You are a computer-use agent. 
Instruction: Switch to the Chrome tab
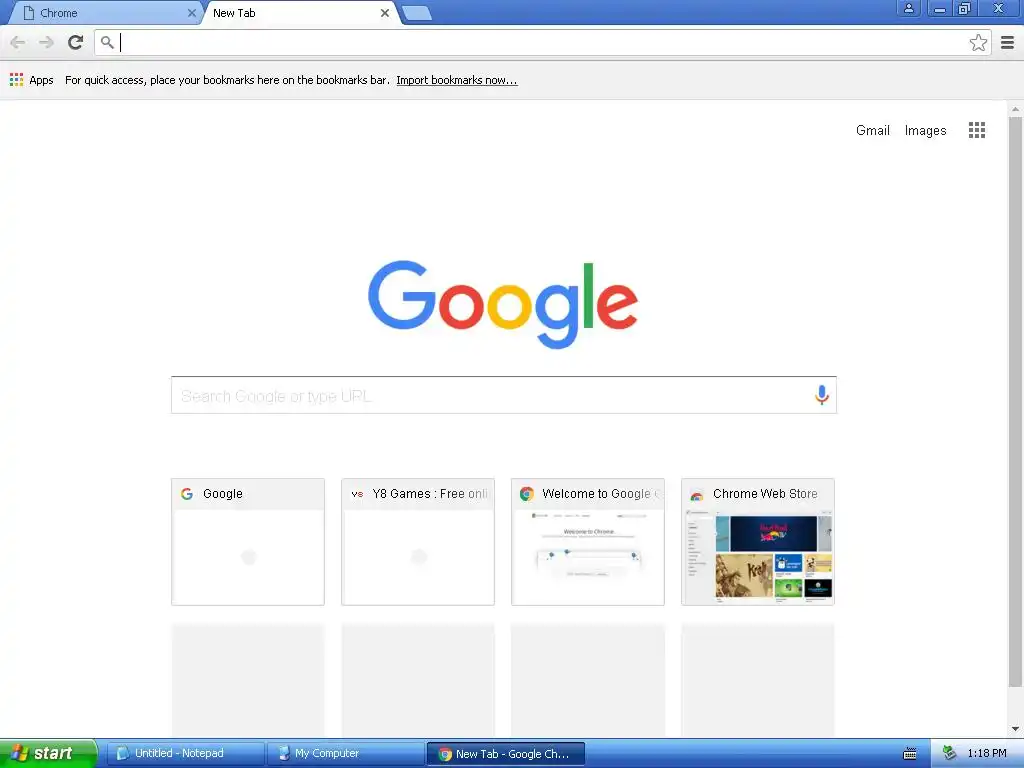[x=104, y=13]
